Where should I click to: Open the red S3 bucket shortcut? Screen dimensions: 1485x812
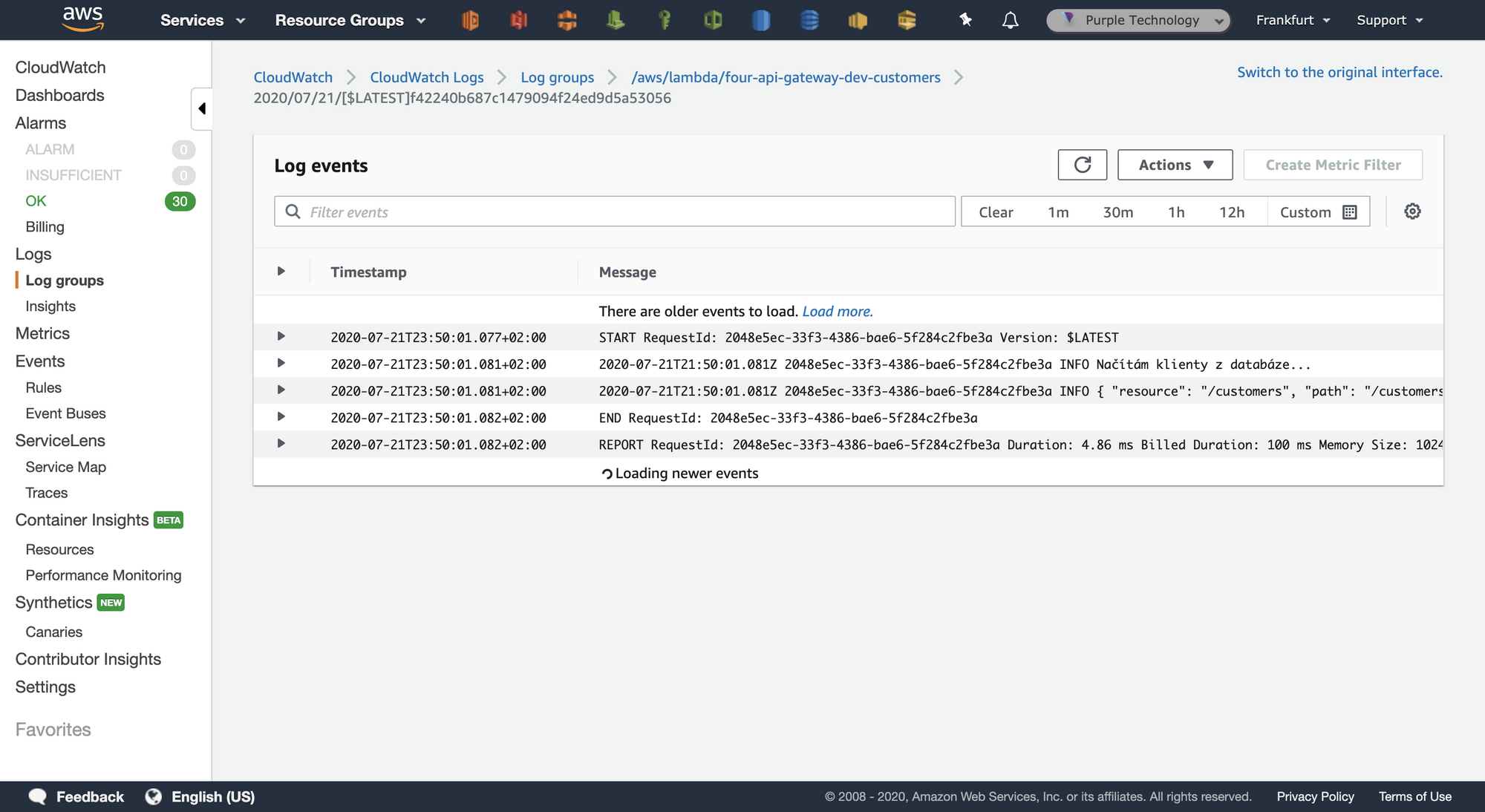pos(518,20)
